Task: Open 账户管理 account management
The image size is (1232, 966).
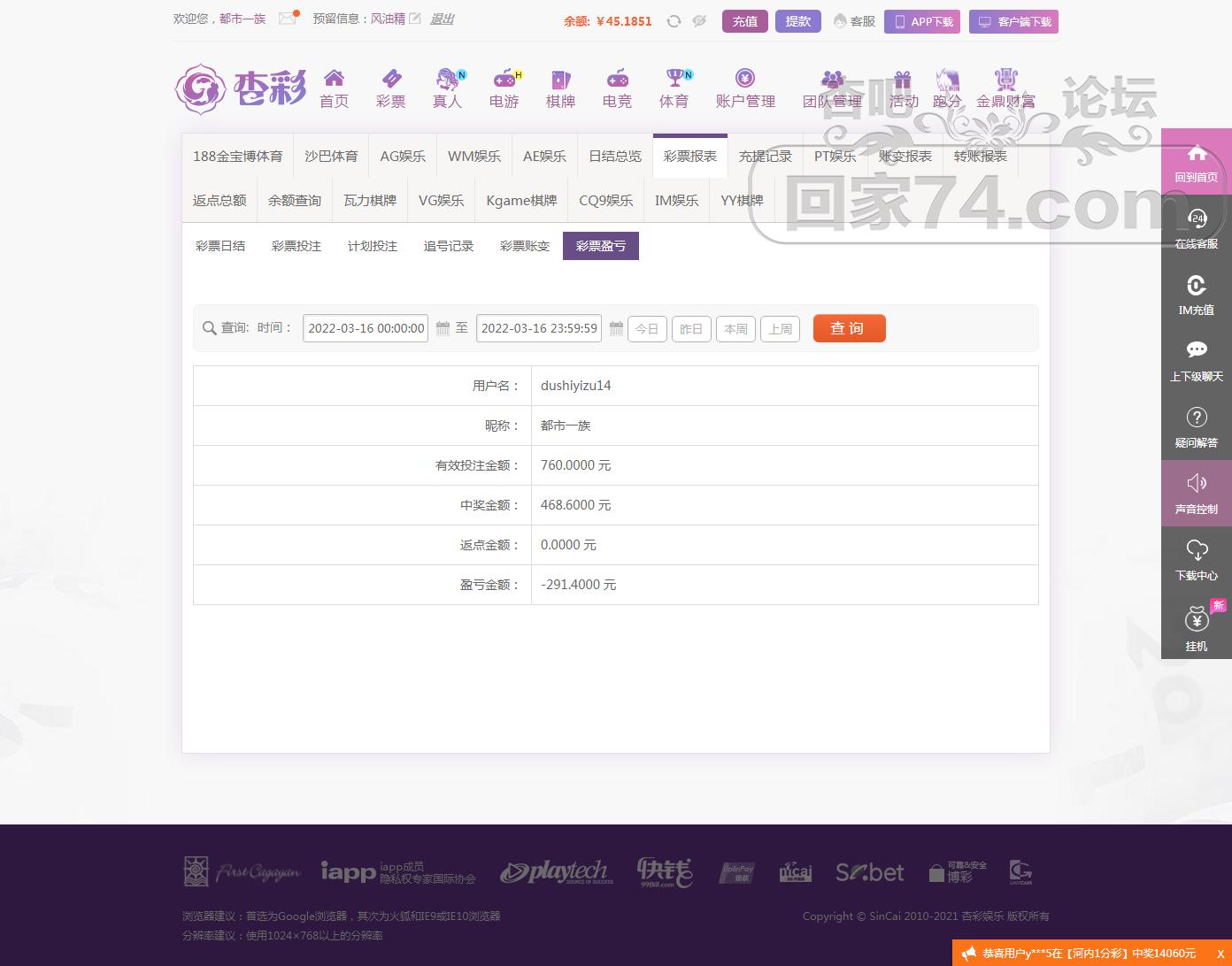Action: (x=744, y=88)
